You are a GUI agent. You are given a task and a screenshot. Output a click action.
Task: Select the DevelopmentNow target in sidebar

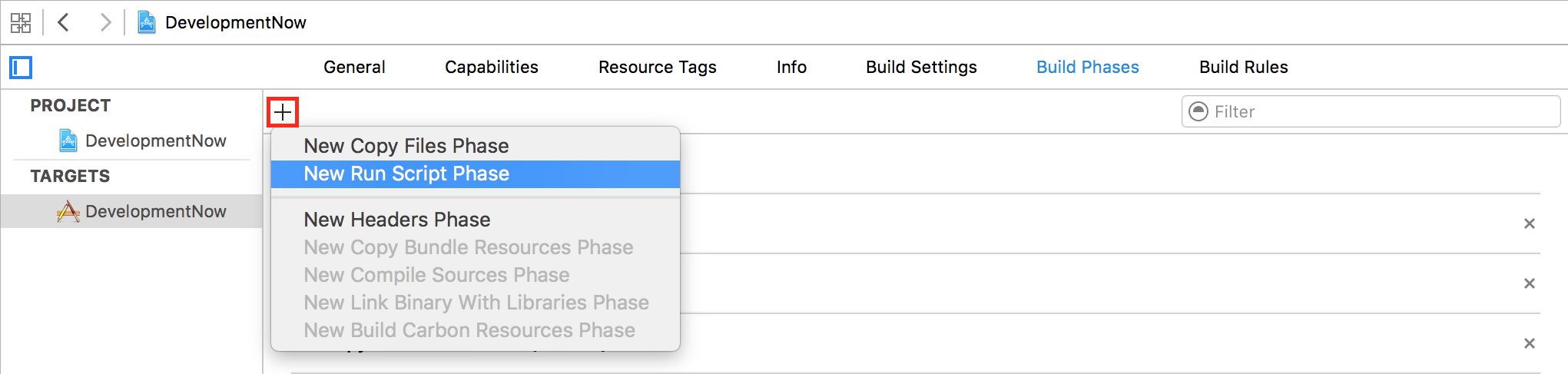click(155, 212)
